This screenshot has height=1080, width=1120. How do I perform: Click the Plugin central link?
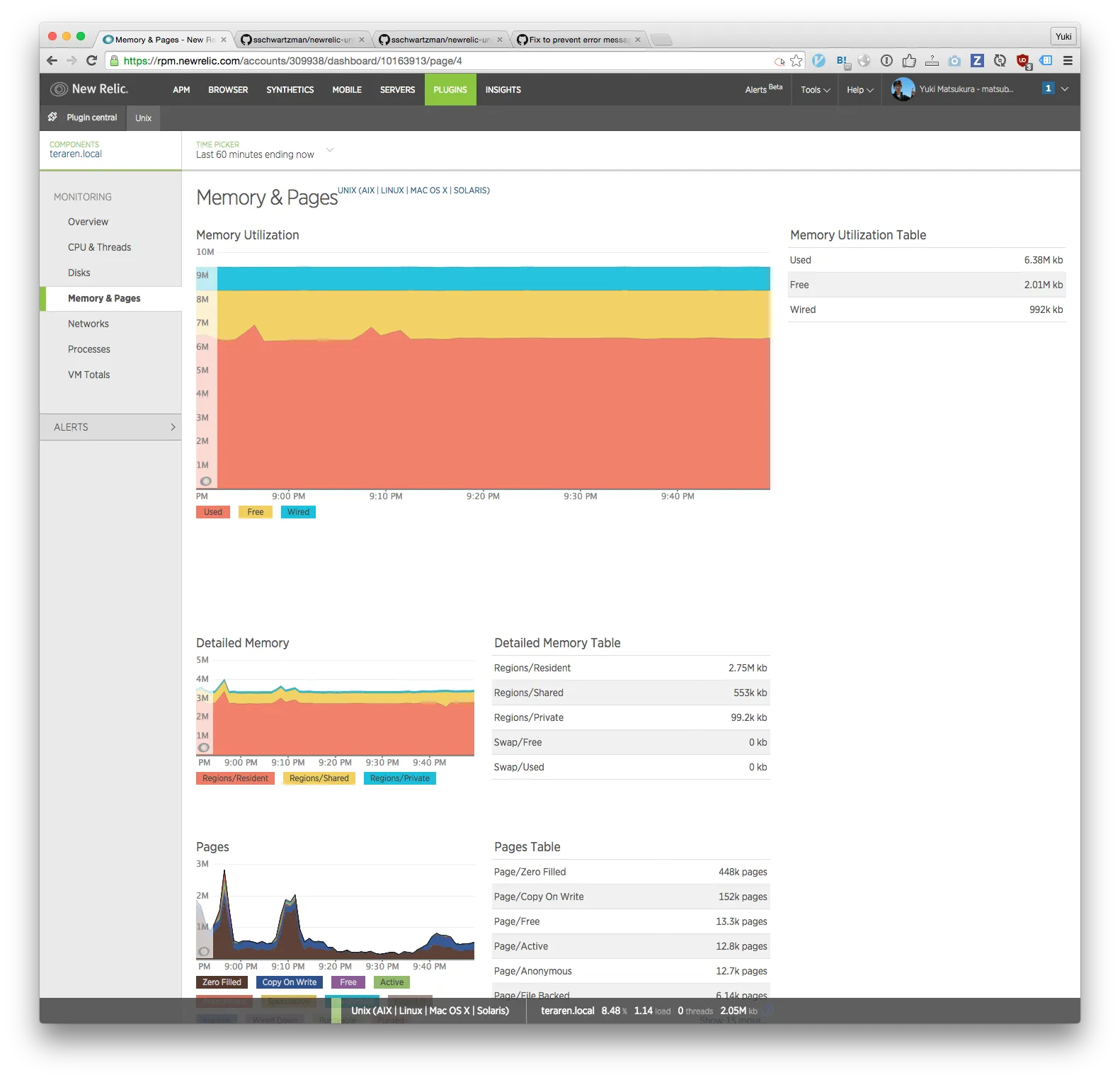pyautogui.click(x=92, y=118)
